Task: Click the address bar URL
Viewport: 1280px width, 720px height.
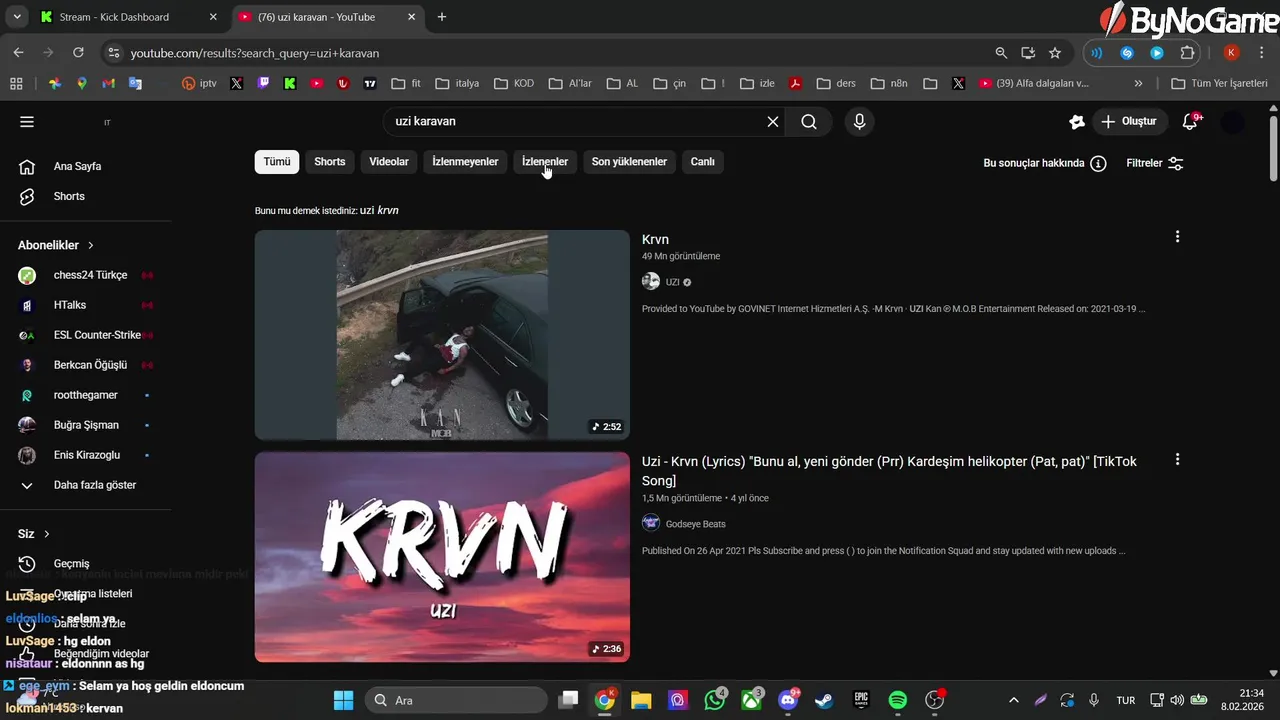Action: tap(255, 53)
